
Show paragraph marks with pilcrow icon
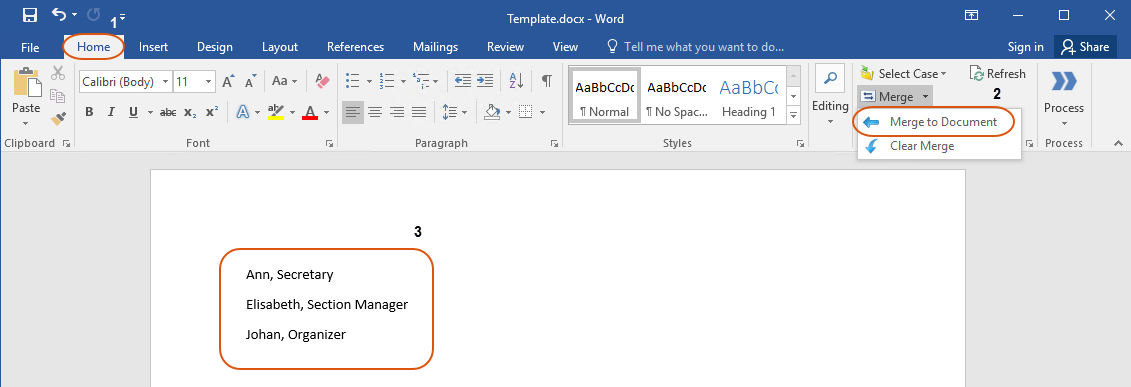547,81
